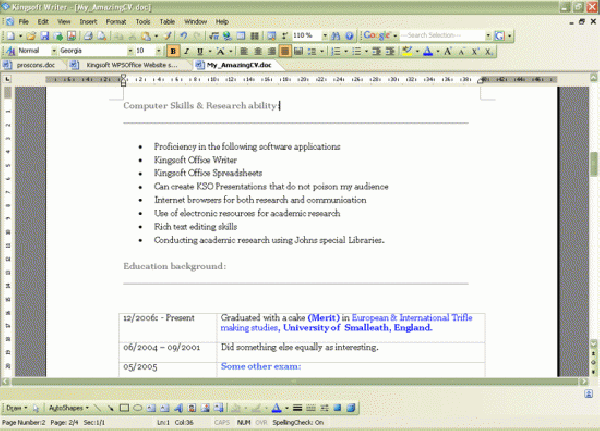Expand the Georgia font dropdown
The height and width of the screenshot is (431, 600).
click(130, 51)
